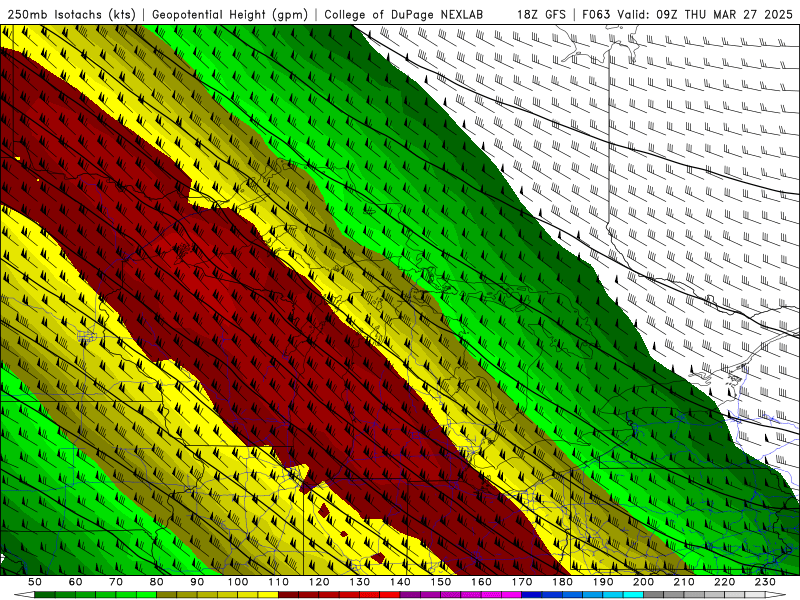Click the 140 label on the color scale
Screen dimensions: 800x600
click(x=400, y=582)
